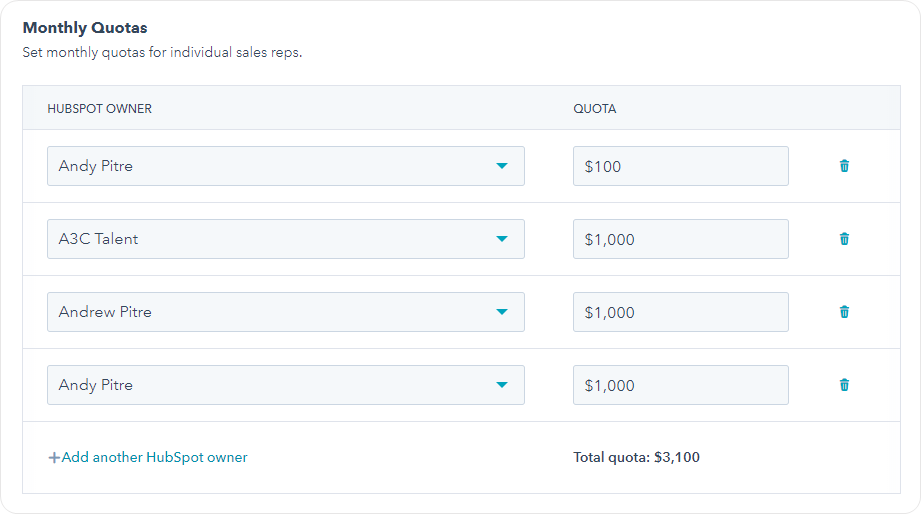Image resolution: width=921 pixels, height=514 pixels.
Task: Click the plus icon beside Add another owner
Action: [54, 458]
